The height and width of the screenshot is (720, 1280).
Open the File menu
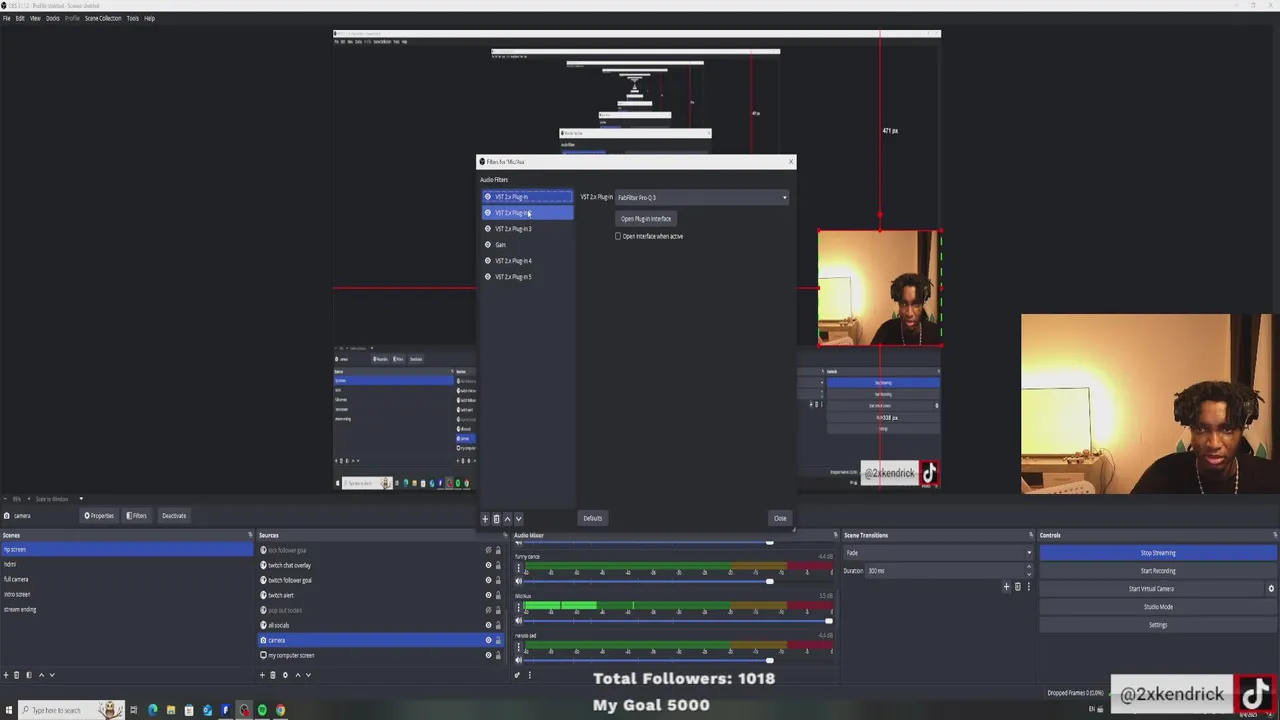point(7,18)
